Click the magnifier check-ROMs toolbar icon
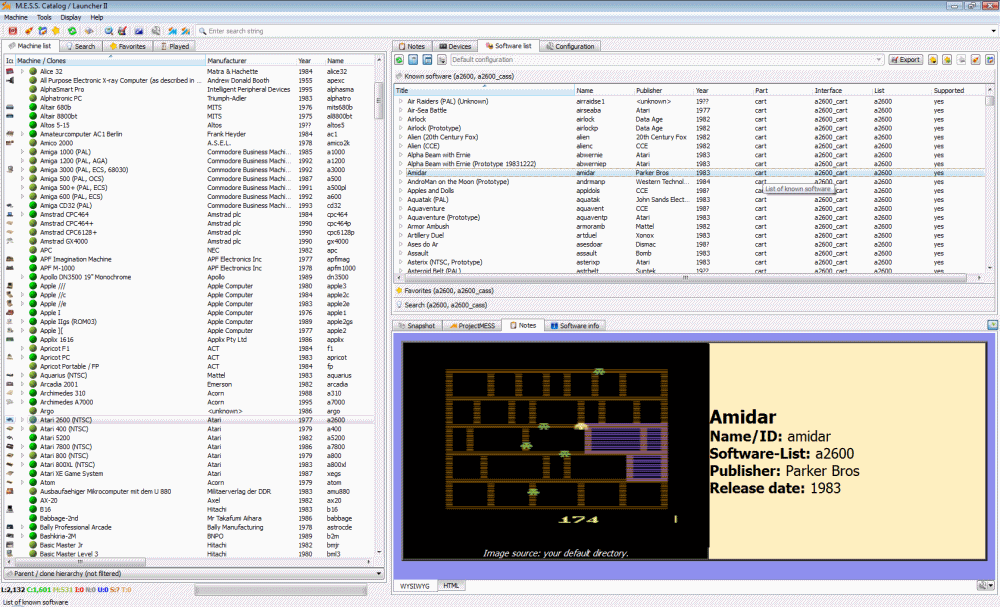This screenshot has width=1000, height=607. [108, 31]
